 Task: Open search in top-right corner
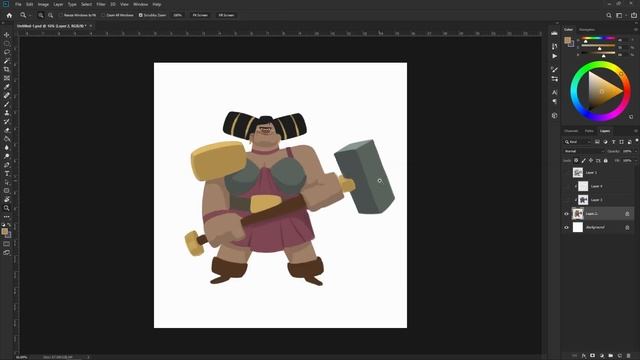[609, 15]
